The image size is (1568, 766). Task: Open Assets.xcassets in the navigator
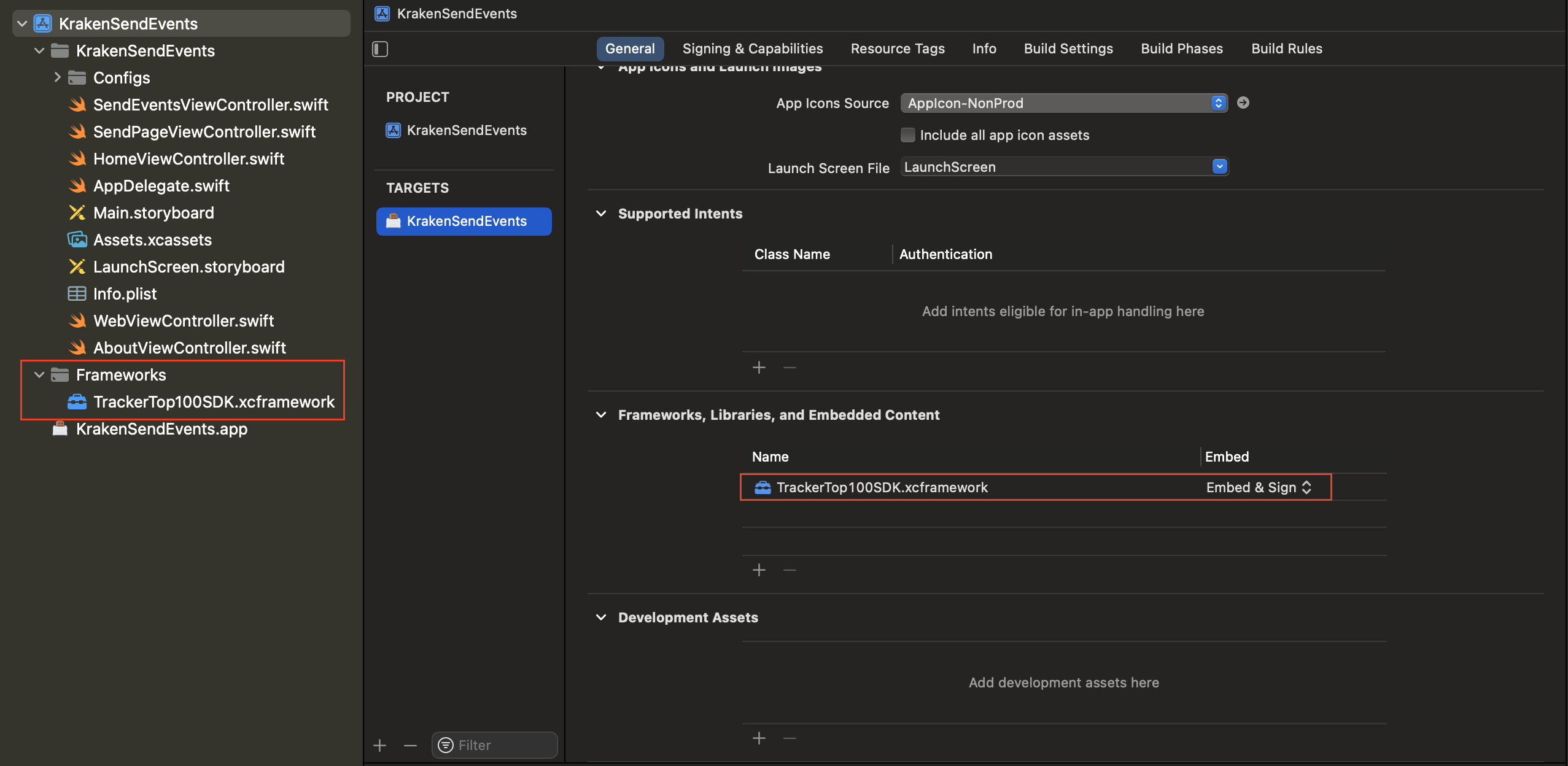(x=152, y=240)
